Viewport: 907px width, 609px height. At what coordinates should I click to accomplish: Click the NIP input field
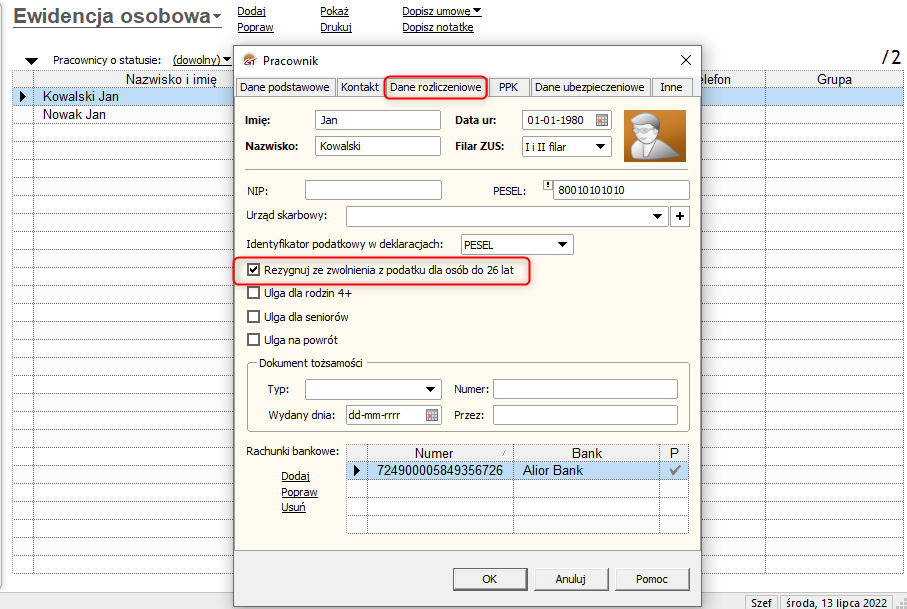[x=373, y=190]
